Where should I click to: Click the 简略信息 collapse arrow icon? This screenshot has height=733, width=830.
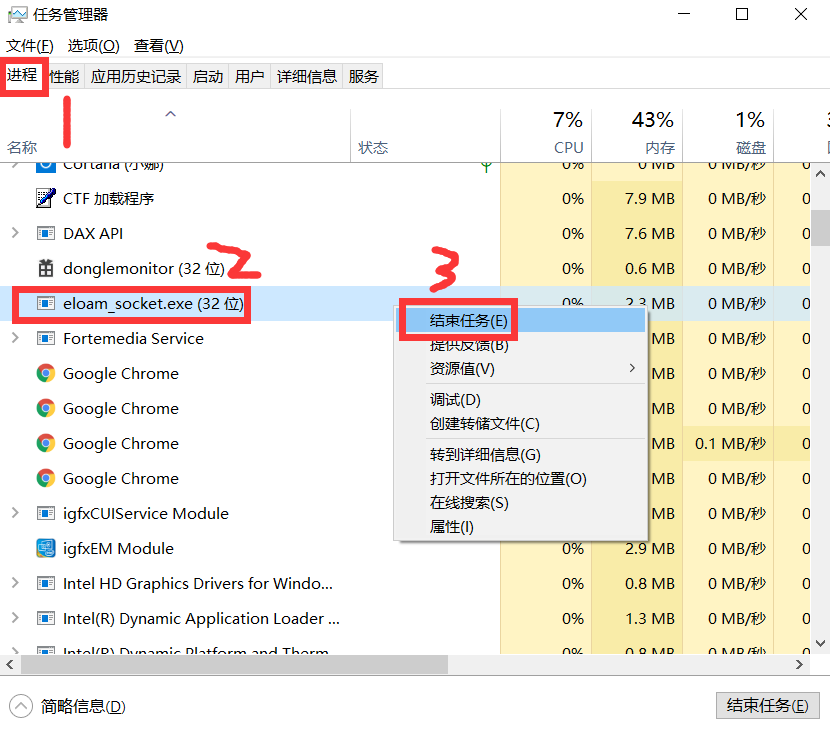(20, 706)
